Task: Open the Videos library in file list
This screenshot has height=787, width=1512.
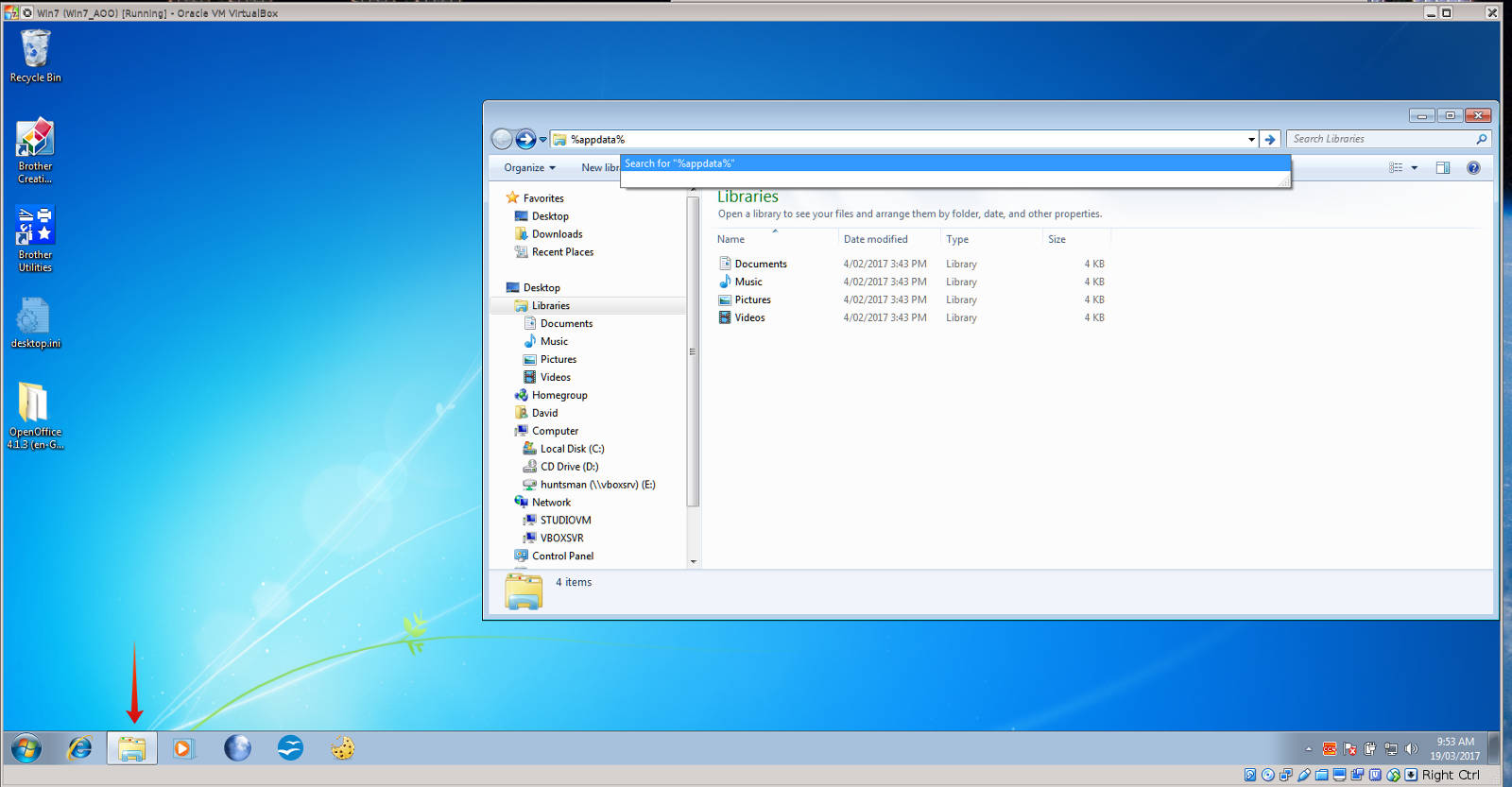Action: [750, 317]
